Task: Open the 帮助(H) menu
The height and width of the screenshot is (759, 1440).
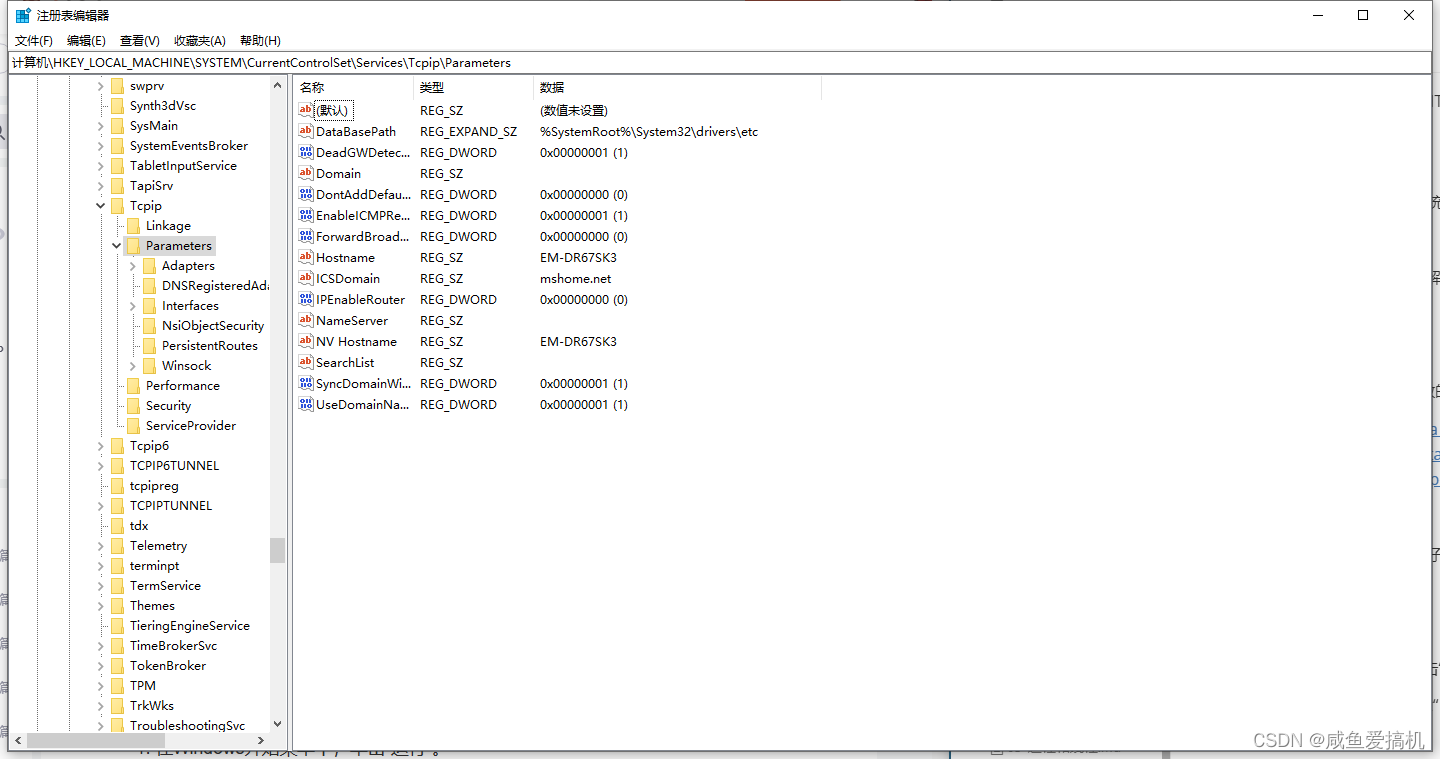Action: coord(260,41)
